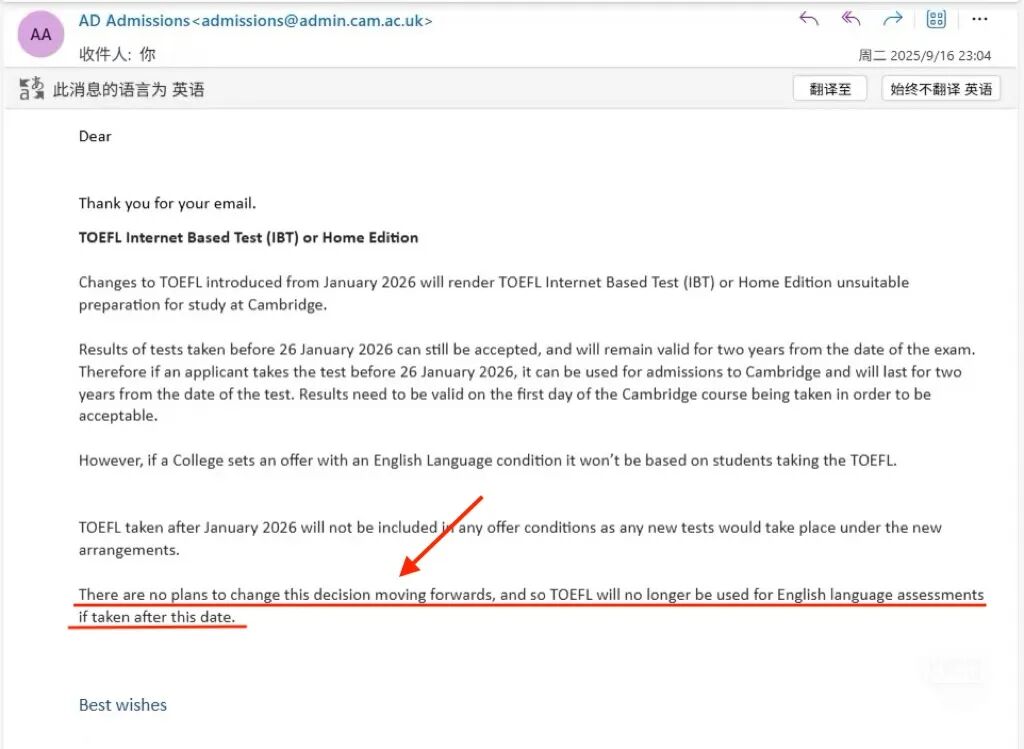Open the apps grid icon
1024x749 pixels.
click(936, 18)
